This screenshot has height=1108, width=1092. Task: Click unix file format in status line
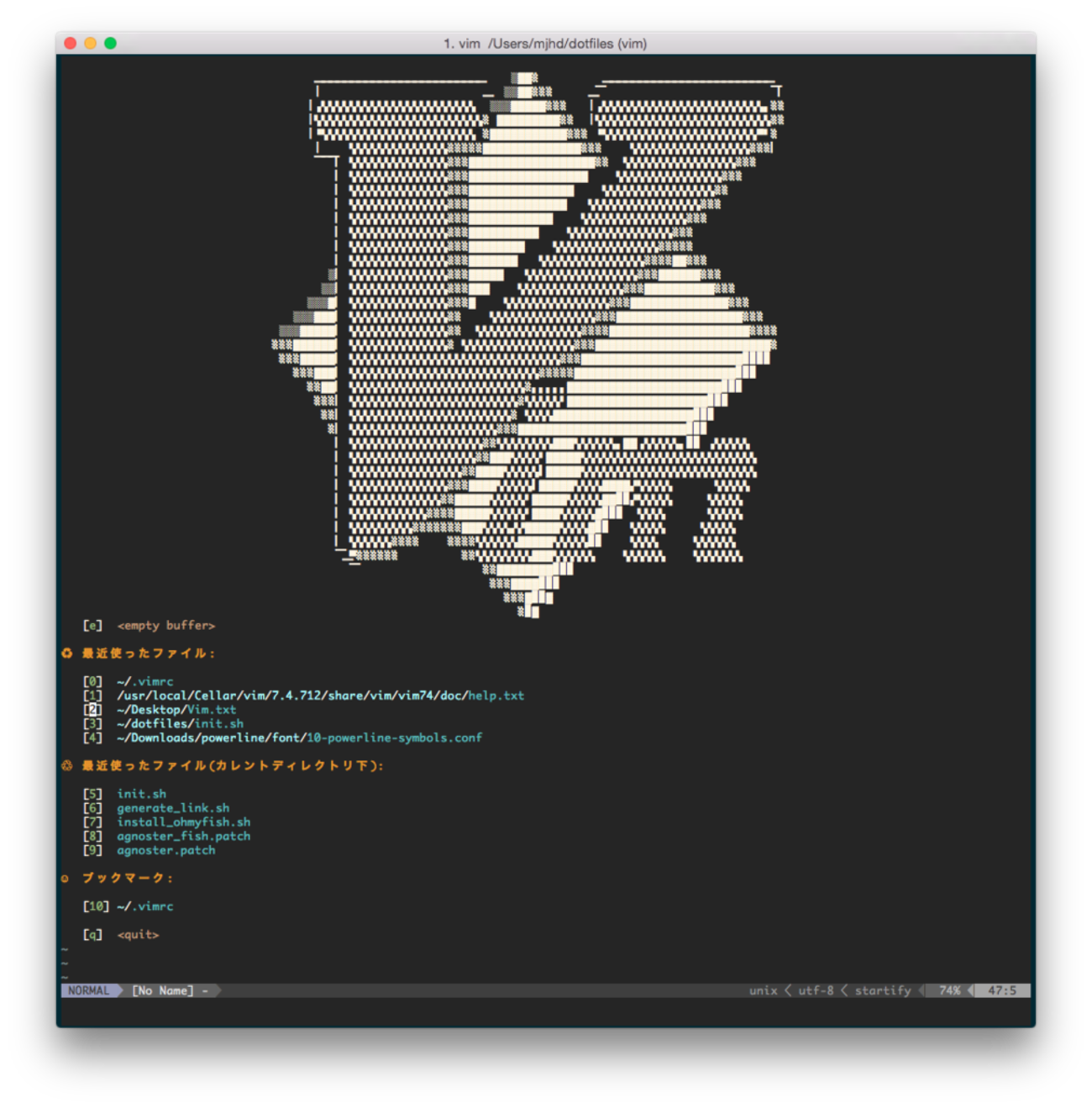click(x=764, y=990)
